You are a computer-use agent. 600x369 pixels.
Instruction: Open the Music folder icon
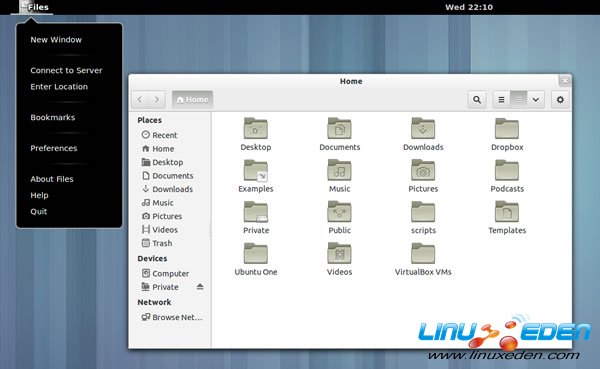[x=339, y=170]
